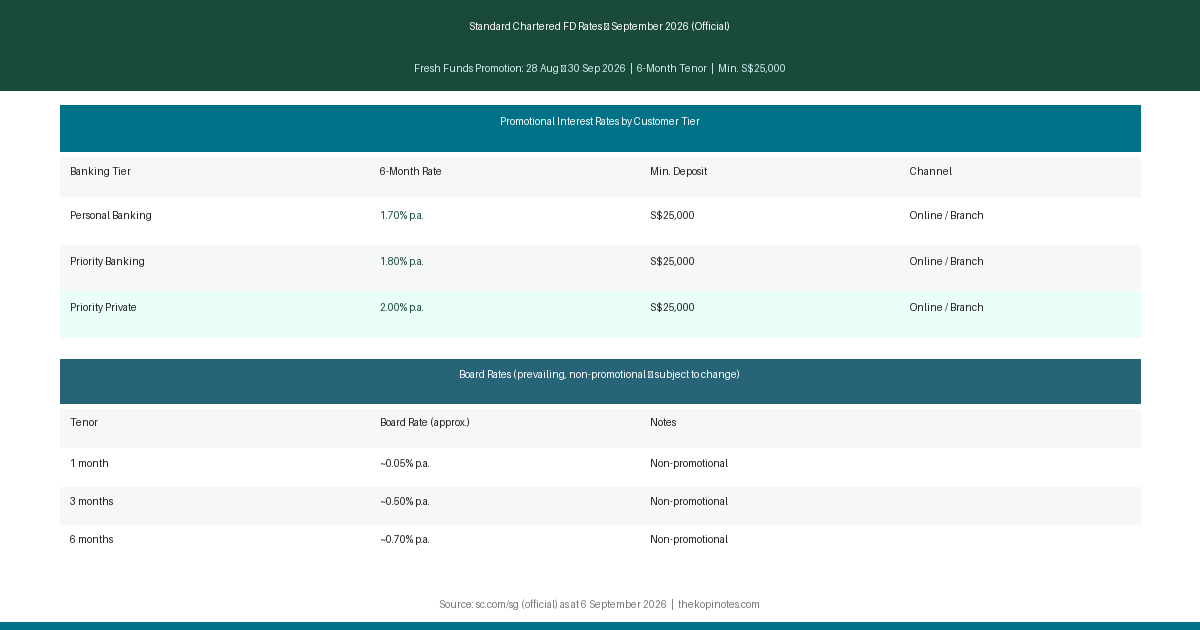
Task: Select the 'Personal Banking' row label
Action: pyautogui.click(x=111, y=215)
